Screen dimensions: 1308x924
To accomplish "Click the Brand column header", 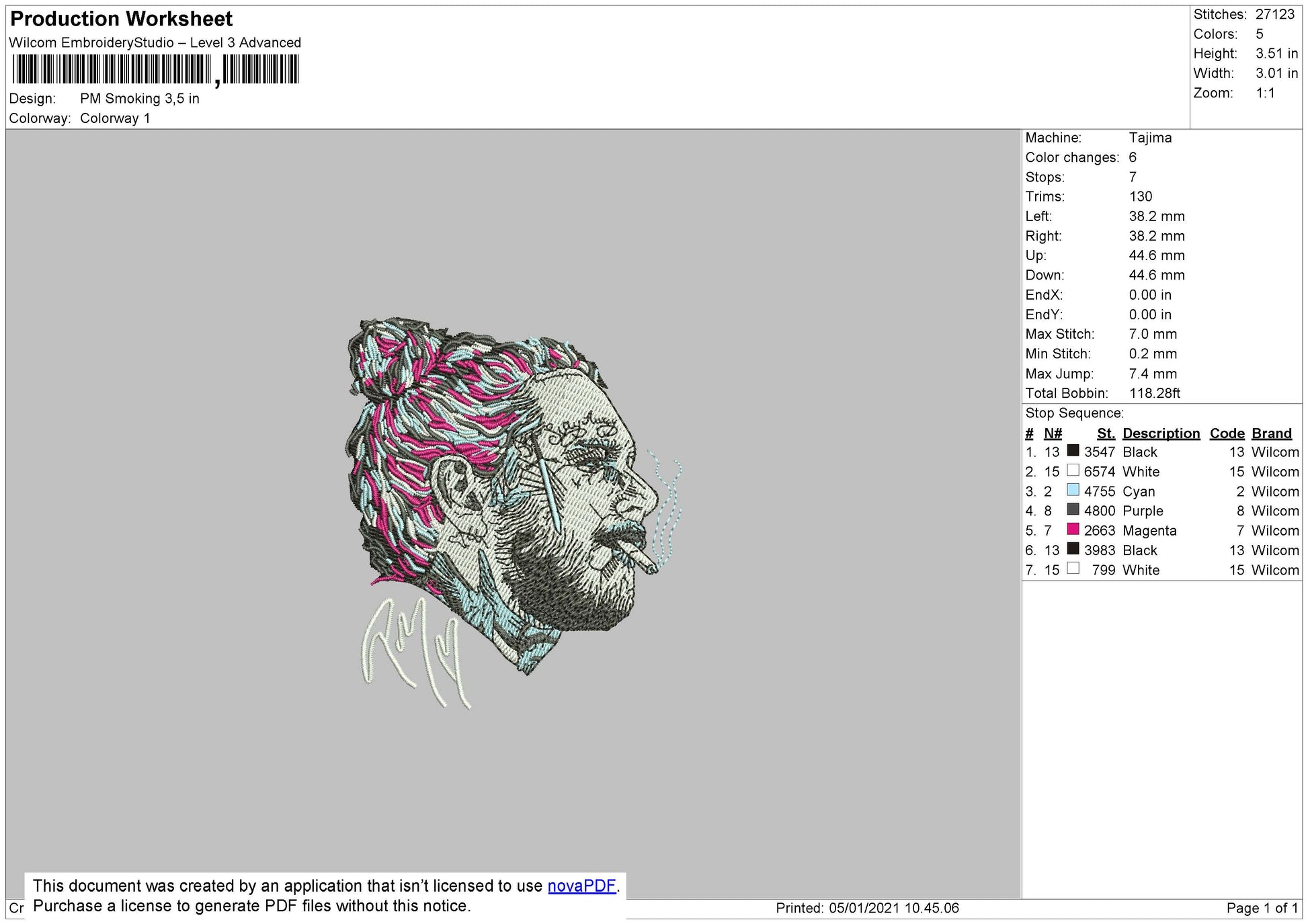I will [x=1271, y=433].
